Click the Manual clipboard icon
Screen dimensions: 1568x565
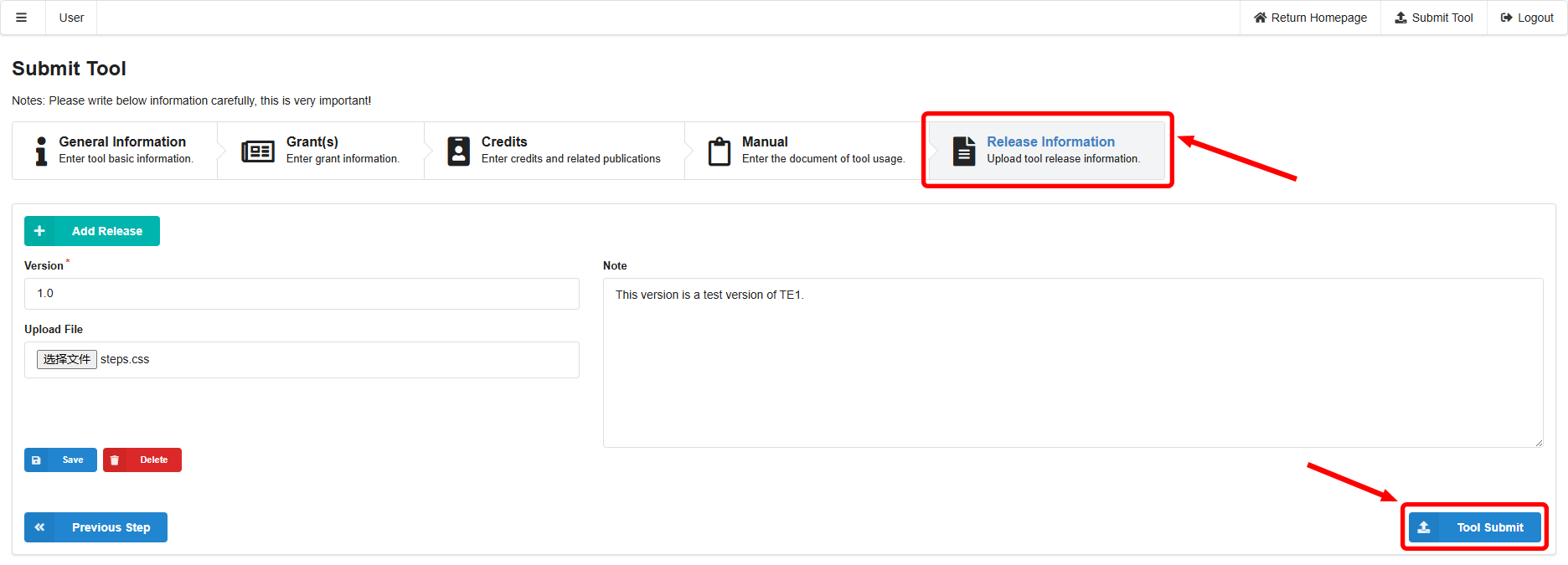pos(719,152)
